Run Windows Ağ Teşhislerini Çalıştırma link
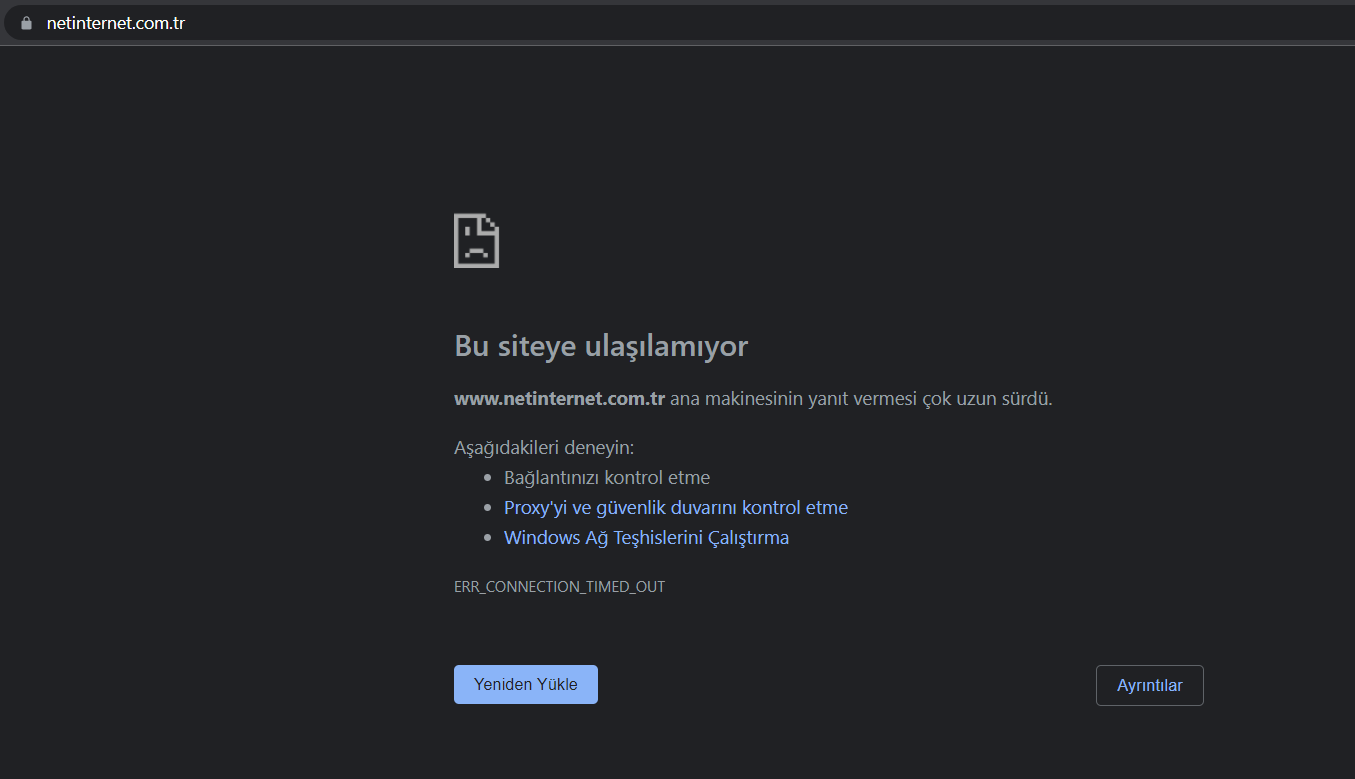 647,538
